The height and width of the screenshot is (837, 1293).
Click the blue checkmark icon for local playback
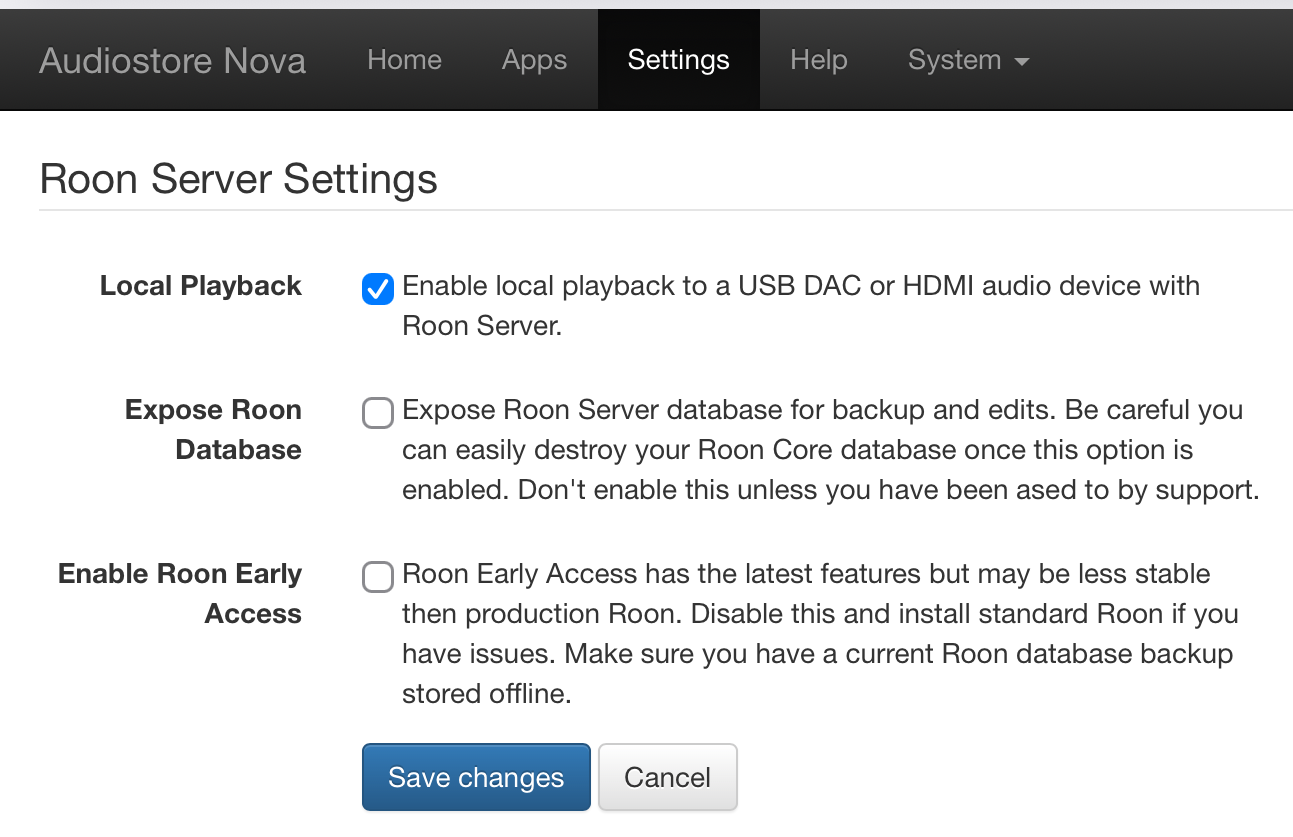point(377,289)
